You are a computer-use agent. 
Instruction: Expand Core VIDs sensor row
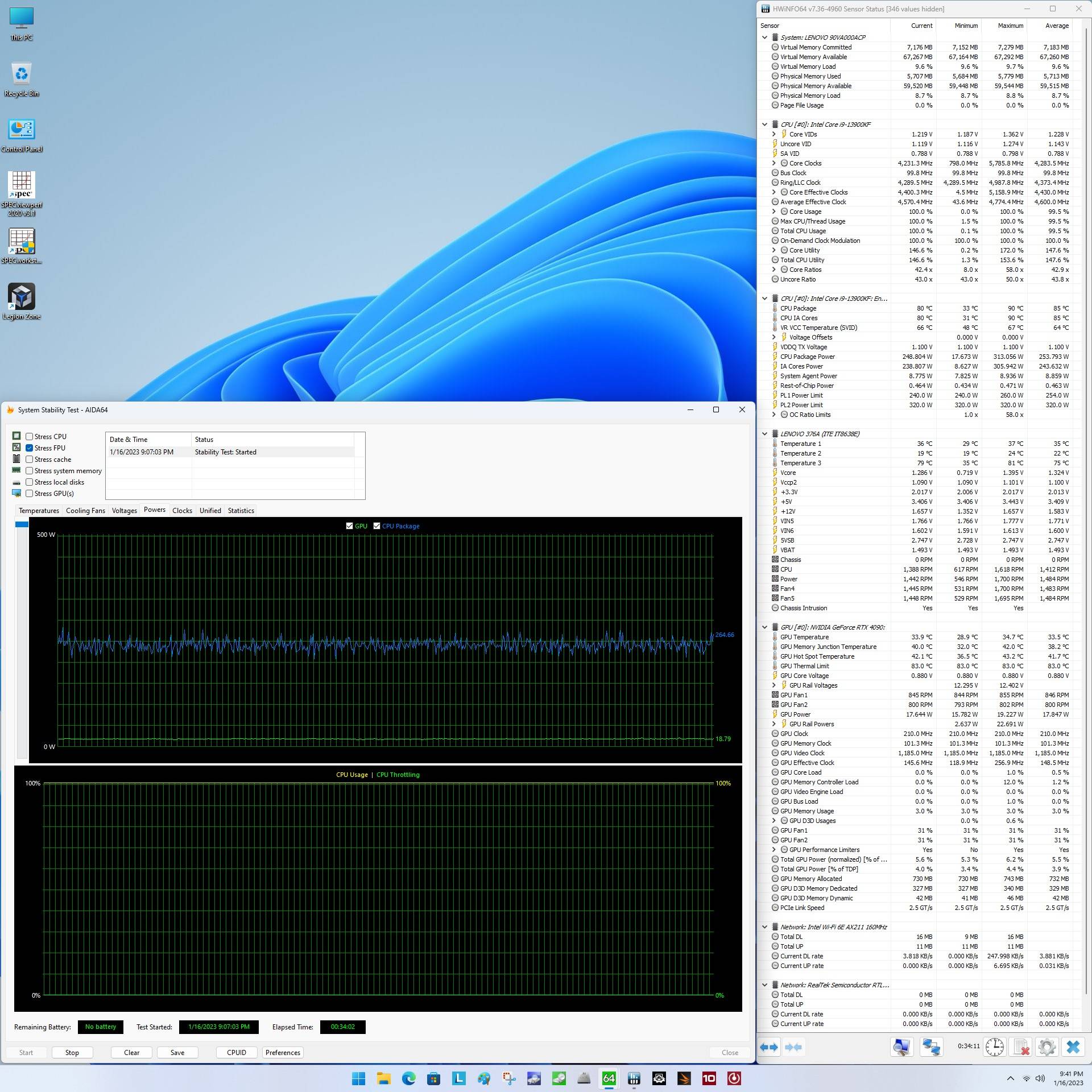coord(773,134)
